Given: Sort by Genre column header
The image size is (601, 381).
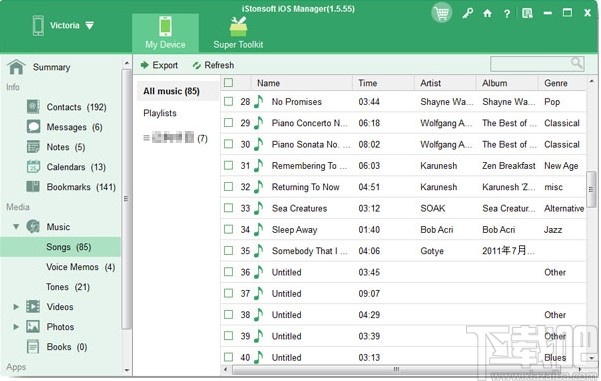Looking at the screenshot, I should [562, 83].
